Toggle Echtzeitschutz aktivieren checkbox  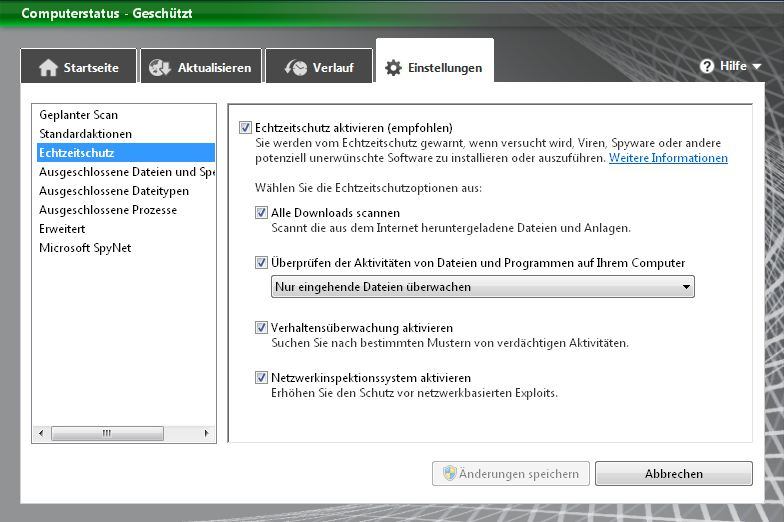click(x=245, y=128)
